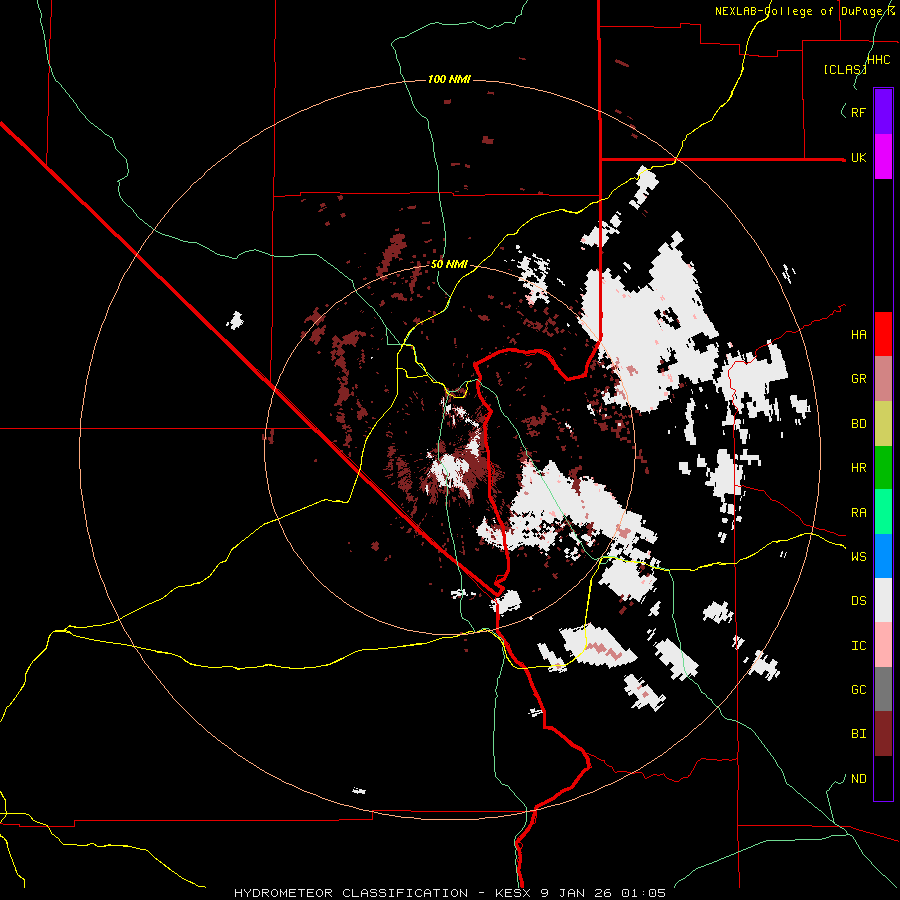The image size is (900, 900).
Task: Click the 50 NMI range ring label
Action: (x=449, y=264)
